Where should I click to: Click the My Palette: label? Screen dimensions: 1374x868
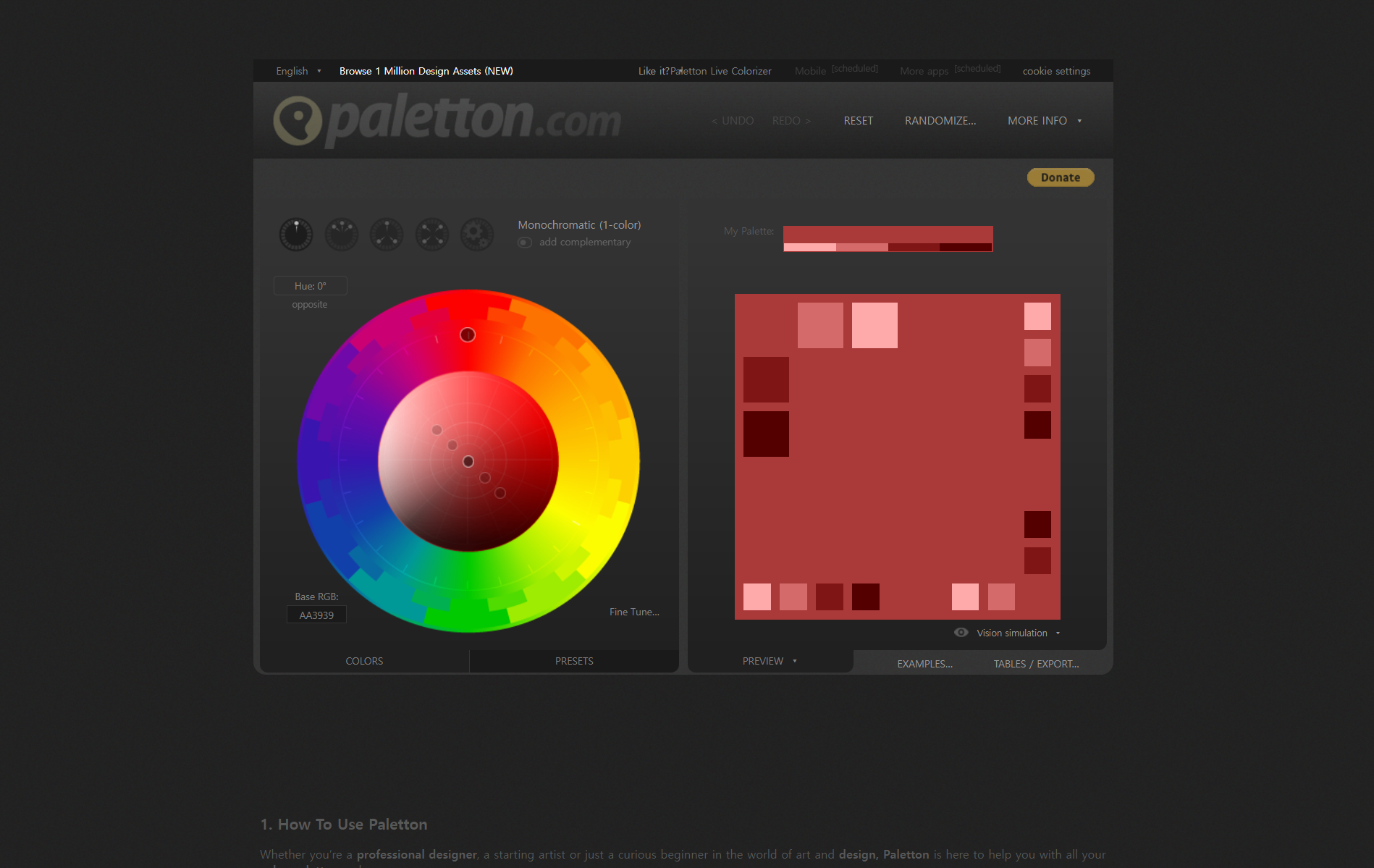(x=749, y=231)
